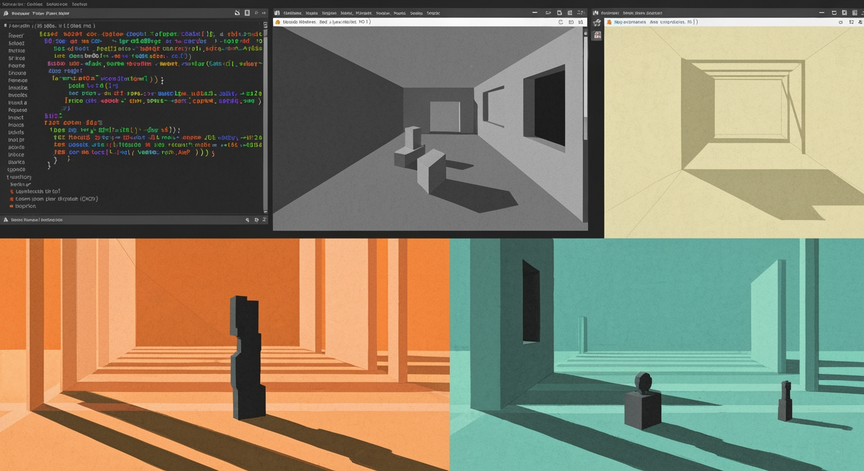
Task: Click the rightmost icon in the gray window's address bar
Action: [581, 22]
